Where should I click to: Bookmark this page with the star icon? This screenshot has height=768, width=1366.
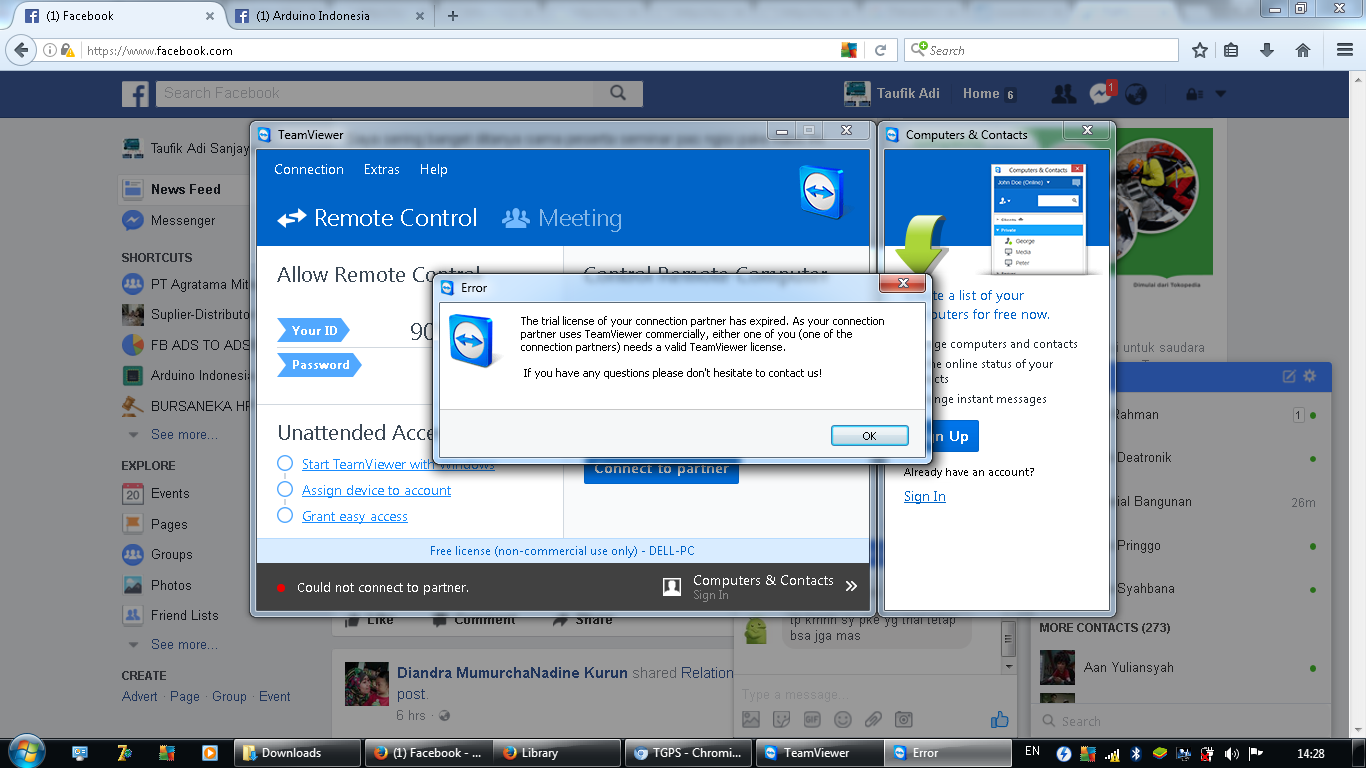click(x=1200, y=50)
